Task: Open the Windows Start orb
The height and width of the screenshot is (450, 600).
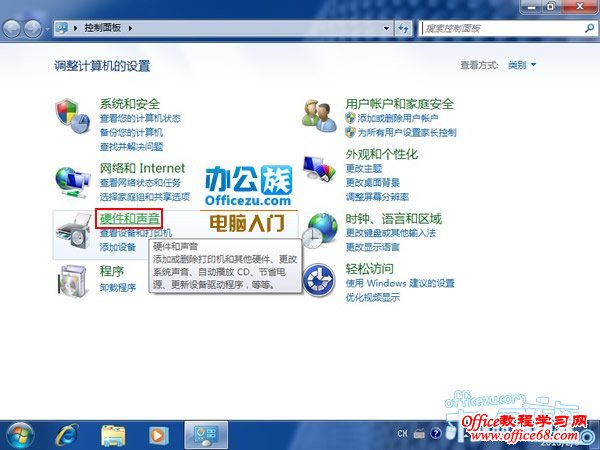Action: point(20,435)
